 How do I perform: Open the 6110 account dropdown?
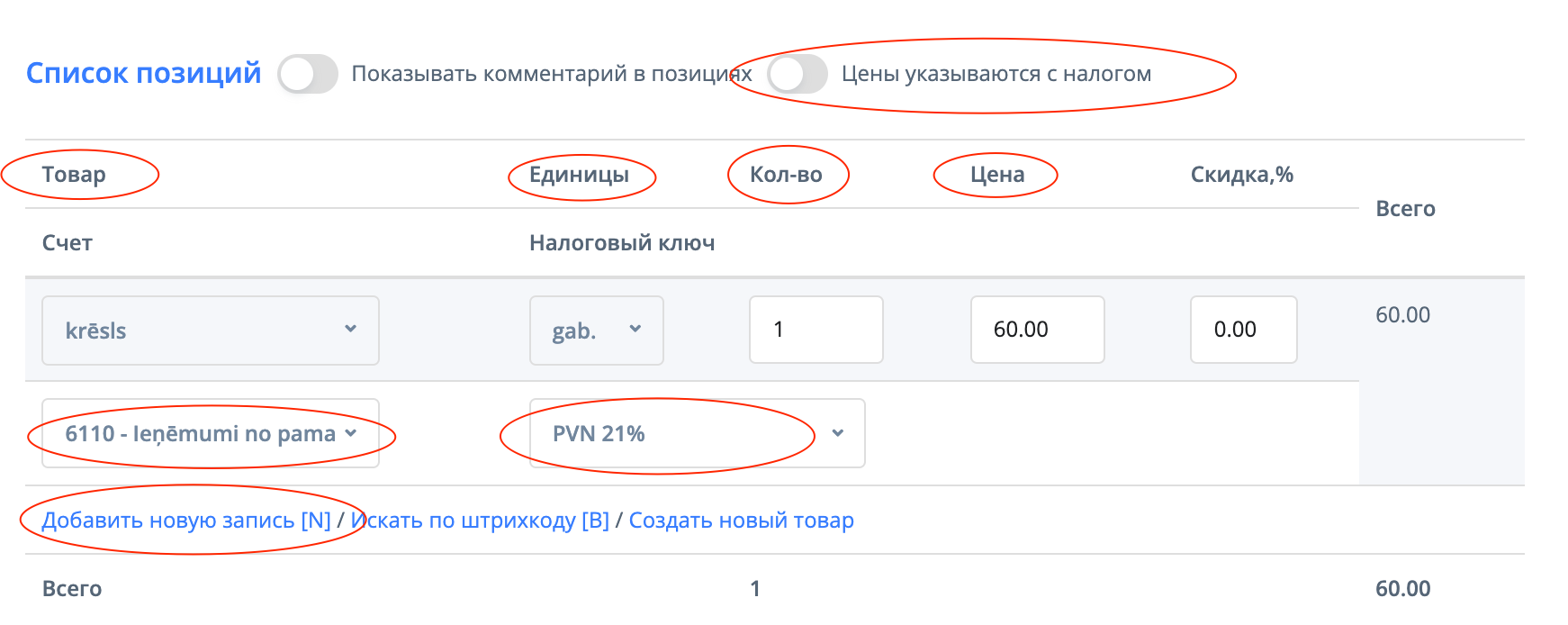[x=211, y=434]
